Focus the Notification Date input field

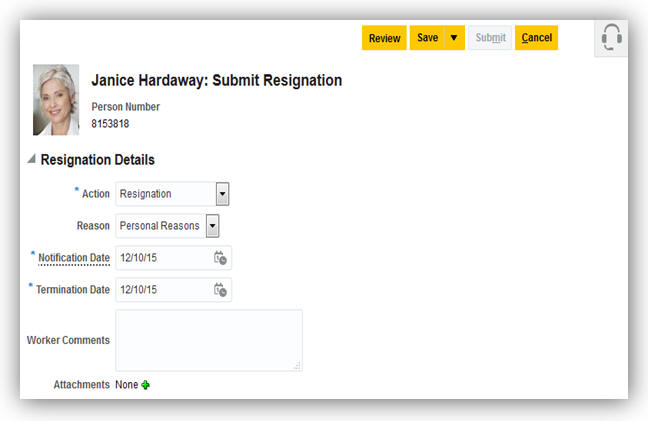coord(162,258)
